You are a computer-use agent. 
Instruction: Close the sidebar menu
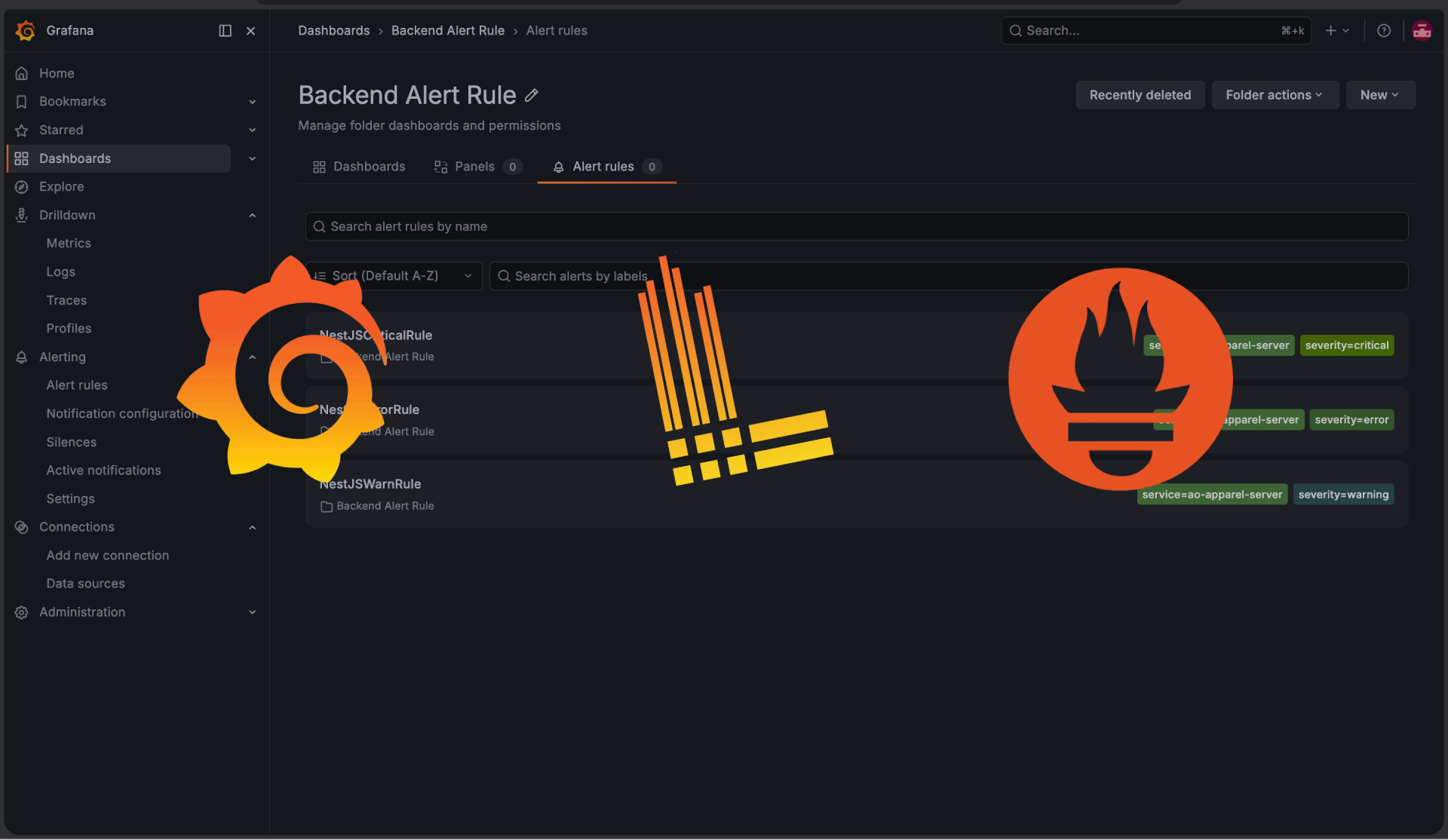[x=251, y=31]
